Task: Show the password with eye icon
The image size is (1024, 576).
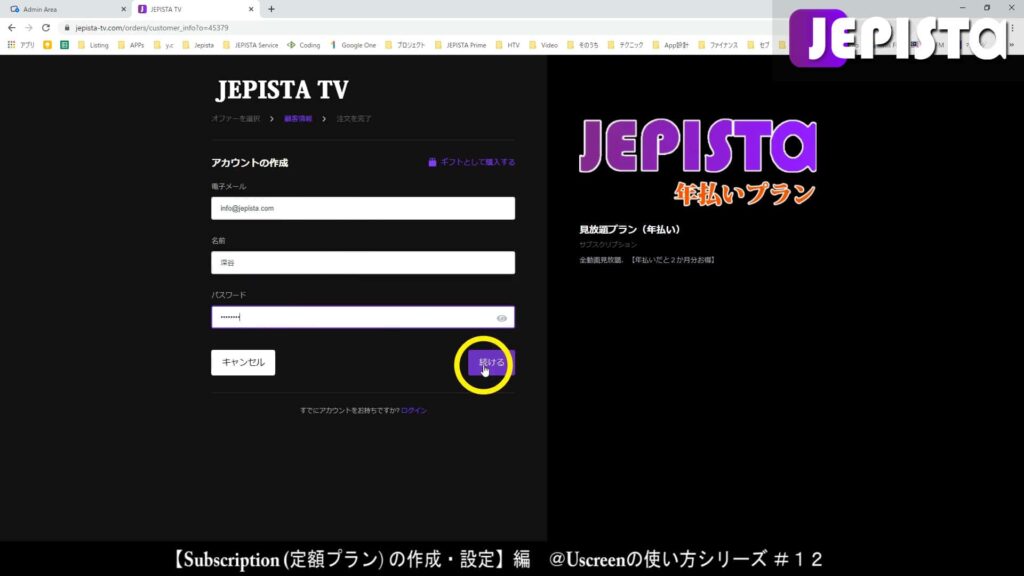Action: [502, 318]
